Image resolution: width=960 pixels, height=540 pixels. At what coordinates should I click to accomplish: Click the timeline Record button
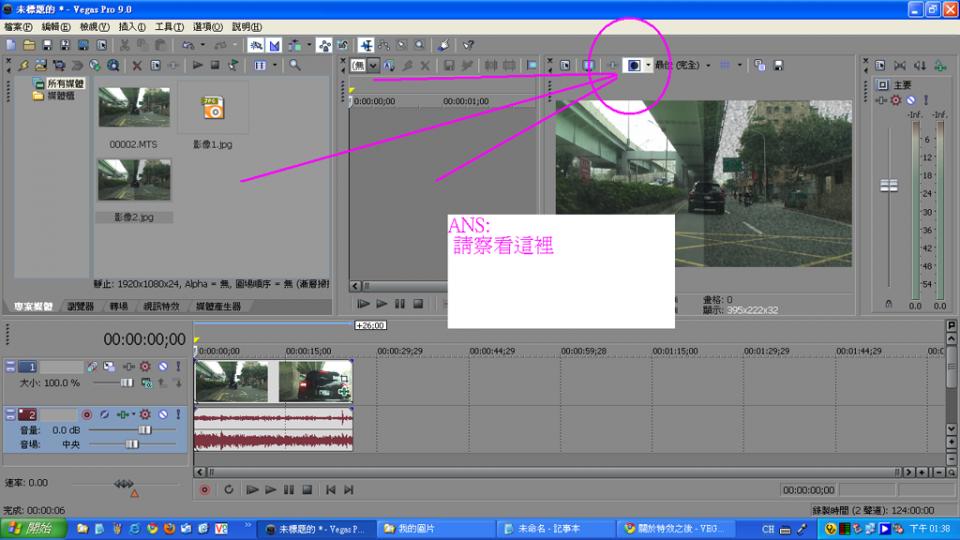204,489
